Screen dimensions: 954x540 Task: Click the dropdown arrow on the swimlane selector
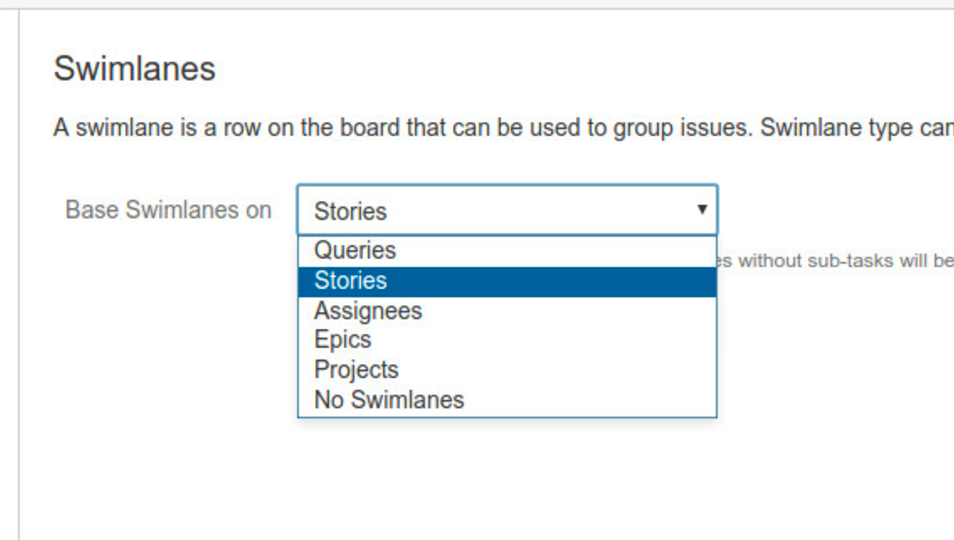[702, 209]
